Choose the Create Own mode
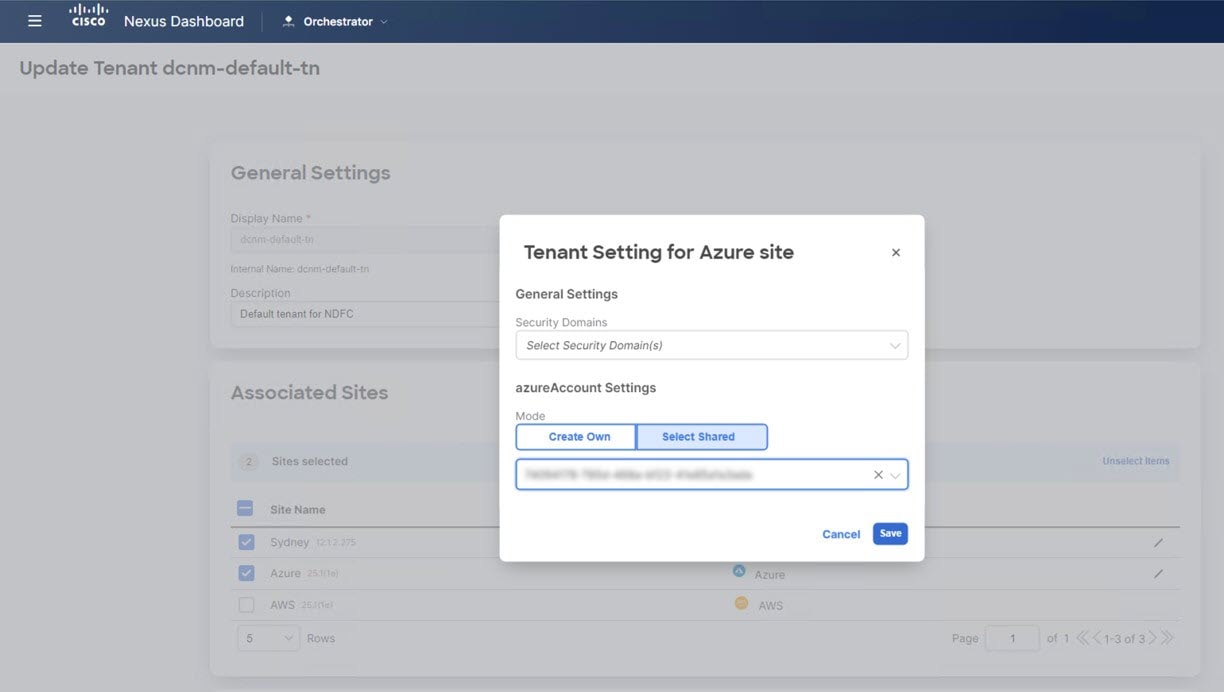Viewport: 1224px width, 692px height. pos(576,437)
